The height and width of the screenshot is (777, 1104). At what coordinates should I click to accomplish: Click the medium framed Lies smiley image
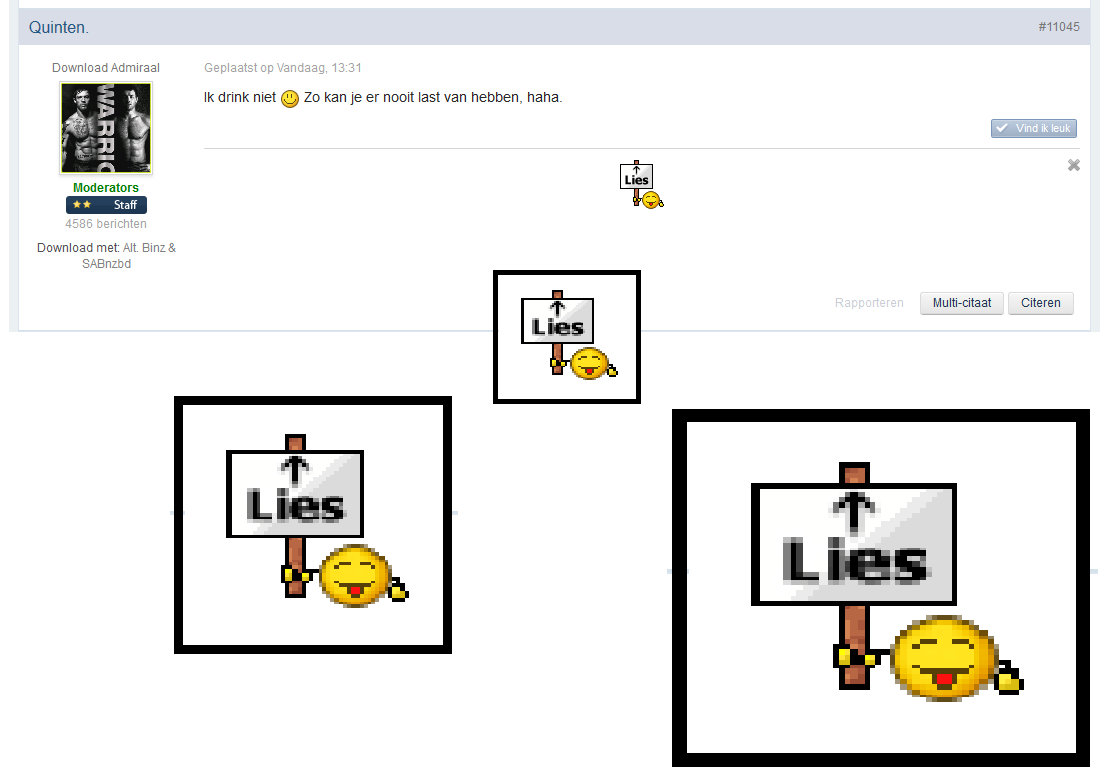(x=567, y=337)
